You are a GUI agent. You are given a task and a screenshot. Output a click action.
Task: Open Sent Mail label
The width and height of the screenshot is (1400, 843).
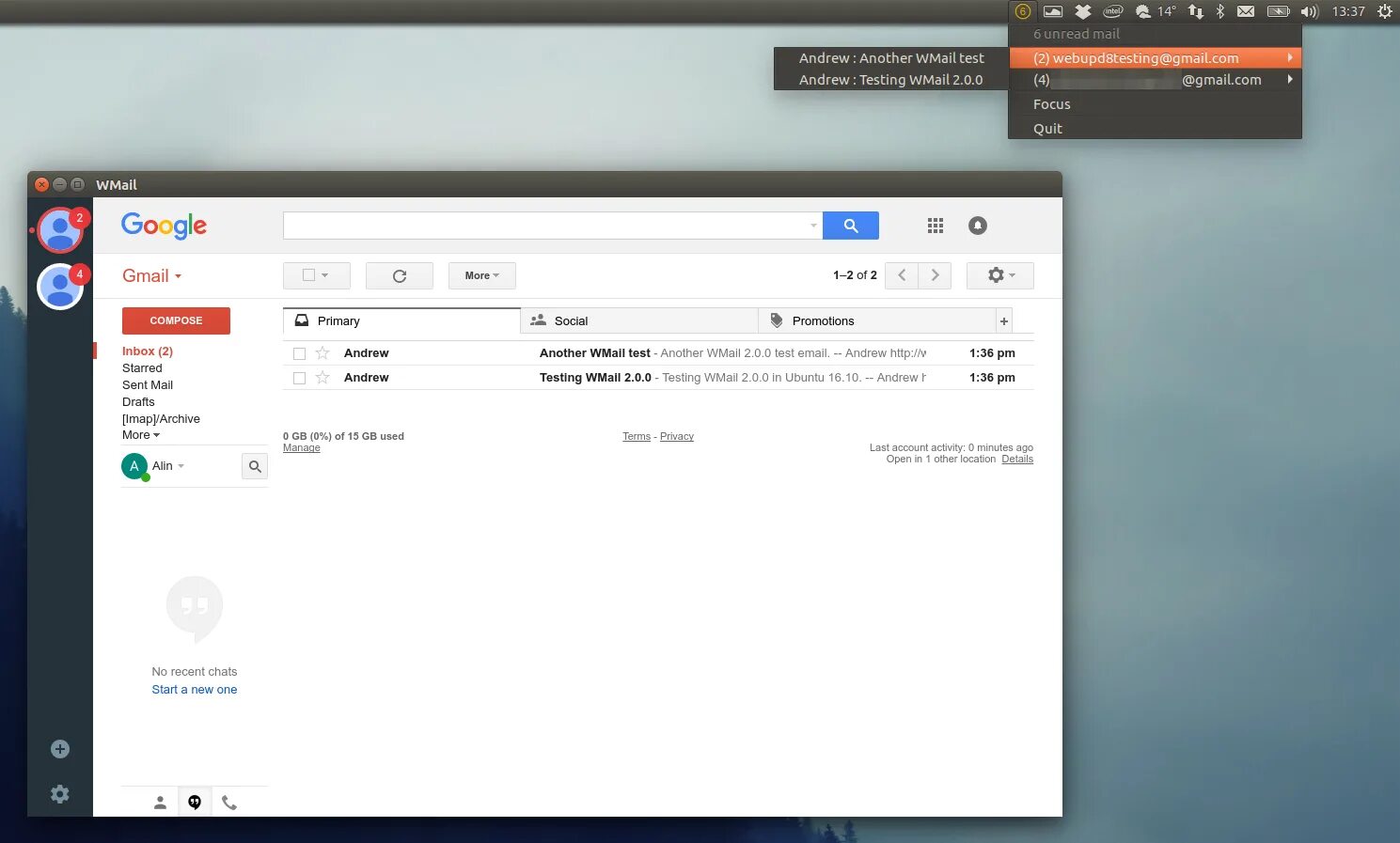[148, 385]
